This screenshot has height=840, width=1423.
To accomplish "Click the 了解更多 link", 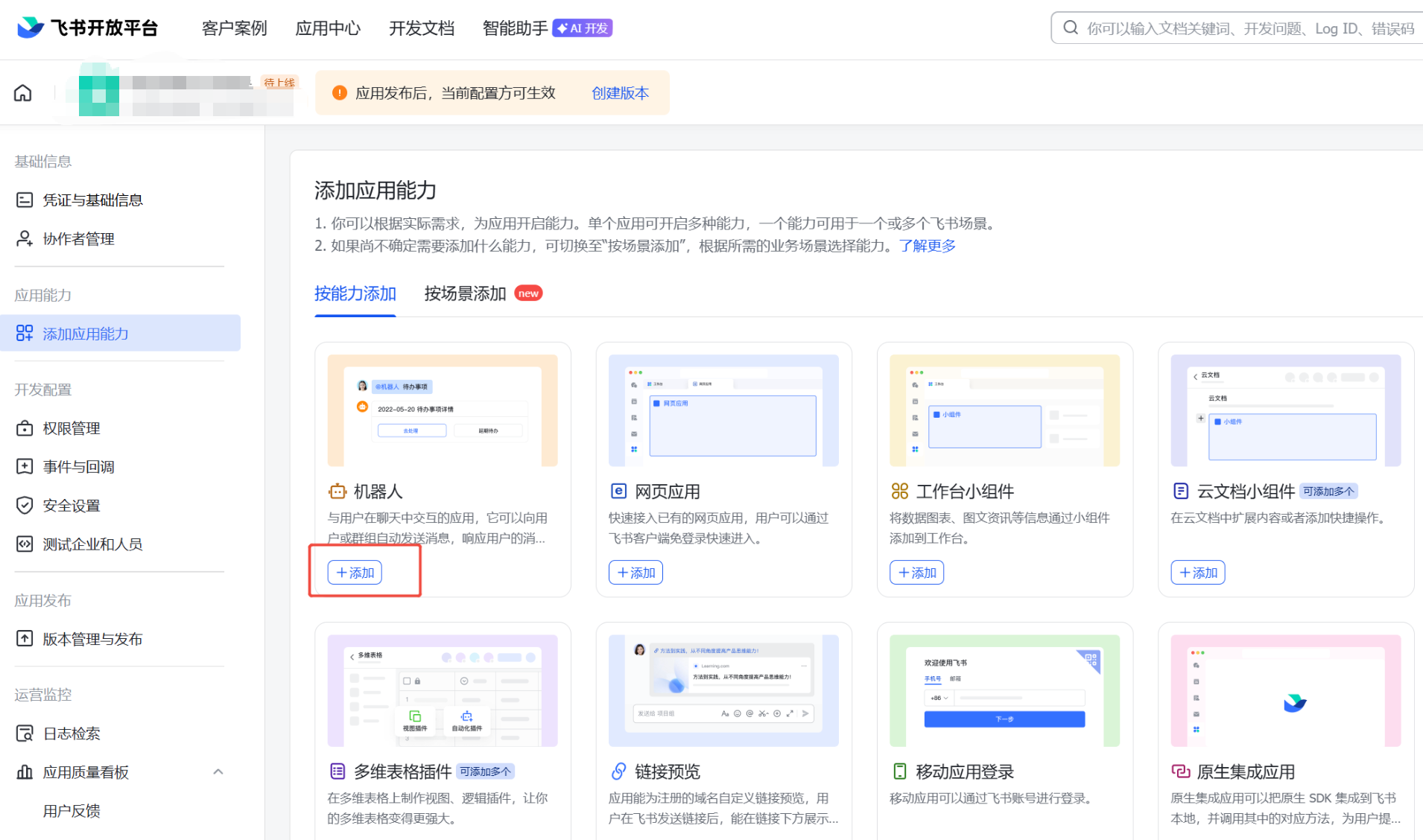I will point(928,246).
